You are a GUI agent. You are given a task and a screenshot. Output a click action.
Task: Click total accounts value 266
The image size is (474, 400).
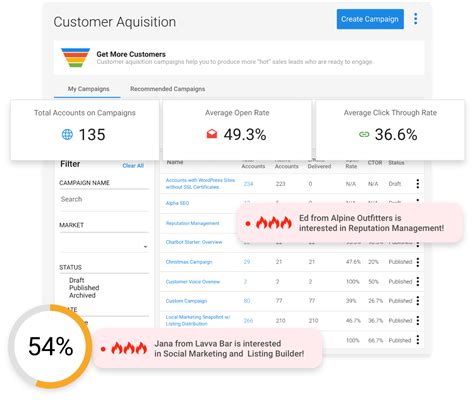coord(248,321)
